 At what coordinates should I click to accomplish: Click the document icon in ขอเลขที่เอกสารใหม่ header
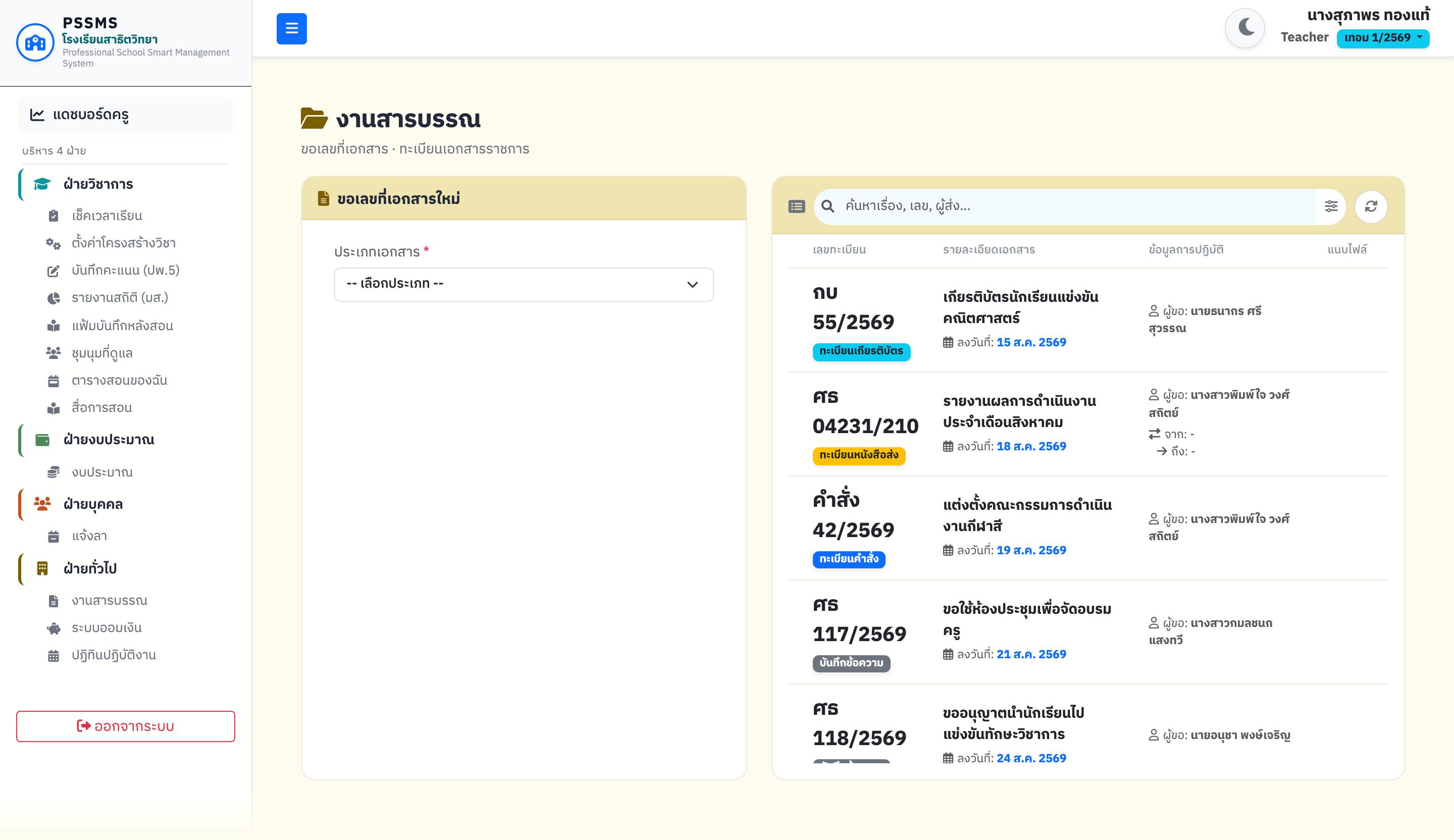(x=323, y=198)
